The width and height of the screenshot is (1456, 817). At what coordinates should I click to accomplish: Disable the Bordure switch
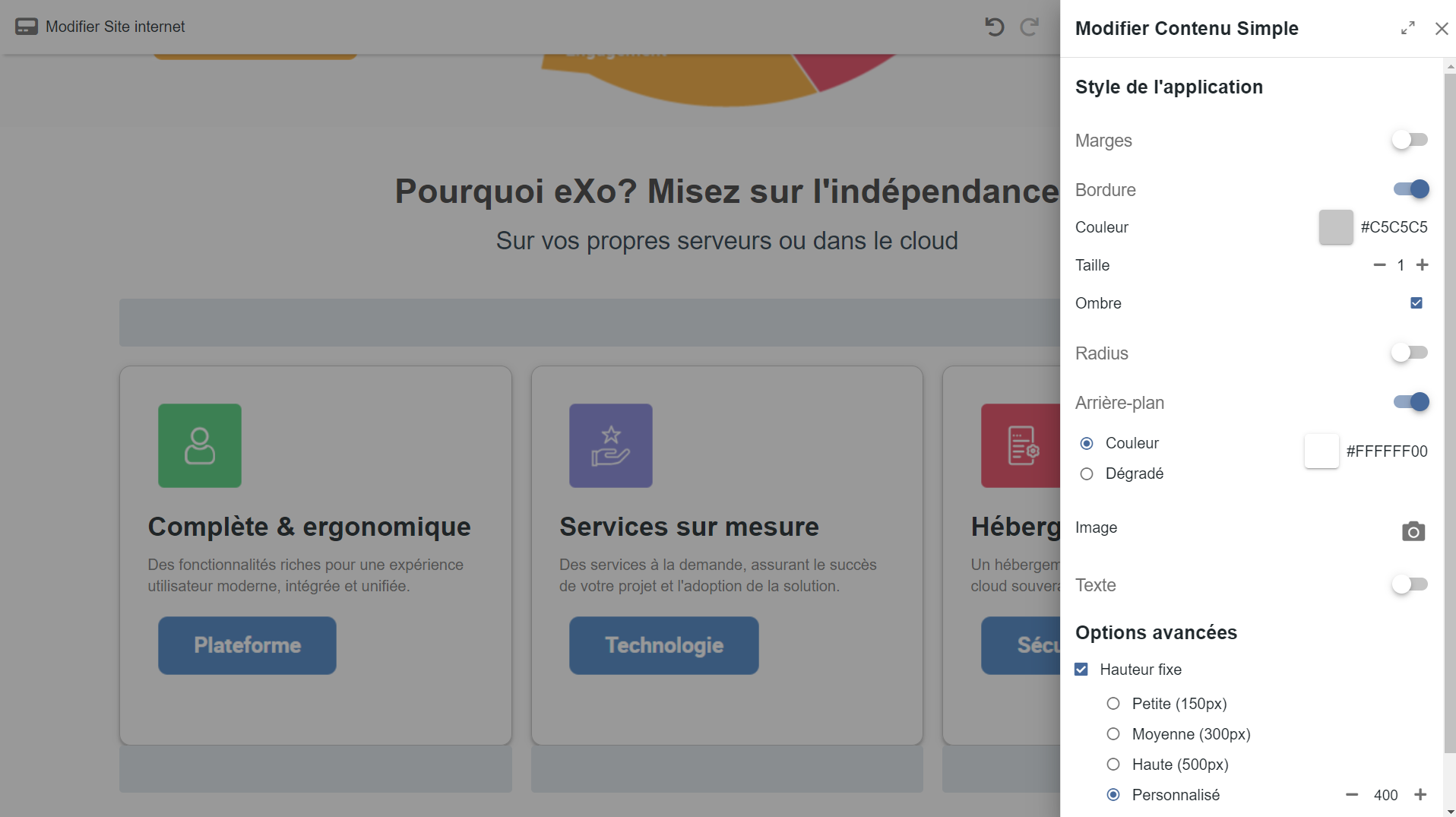(1411, 189)
